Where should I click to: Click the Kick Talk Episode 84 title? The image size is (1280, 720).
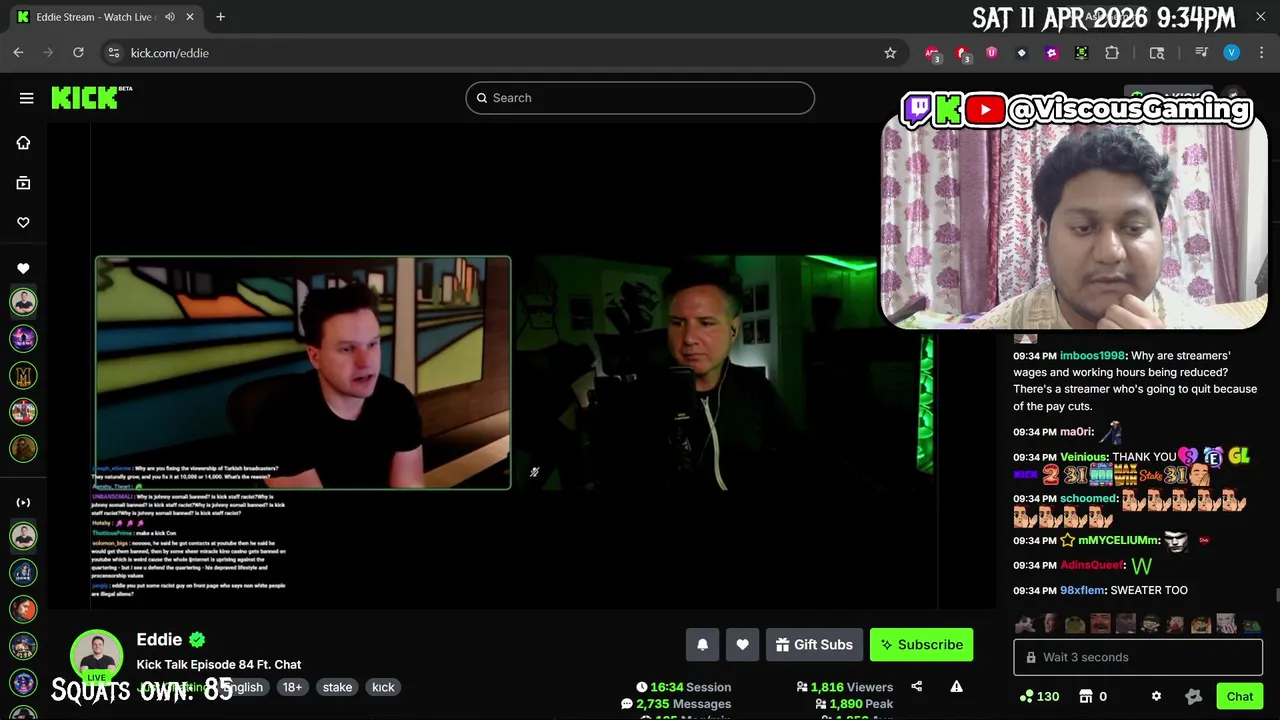(x=219, y=664)
